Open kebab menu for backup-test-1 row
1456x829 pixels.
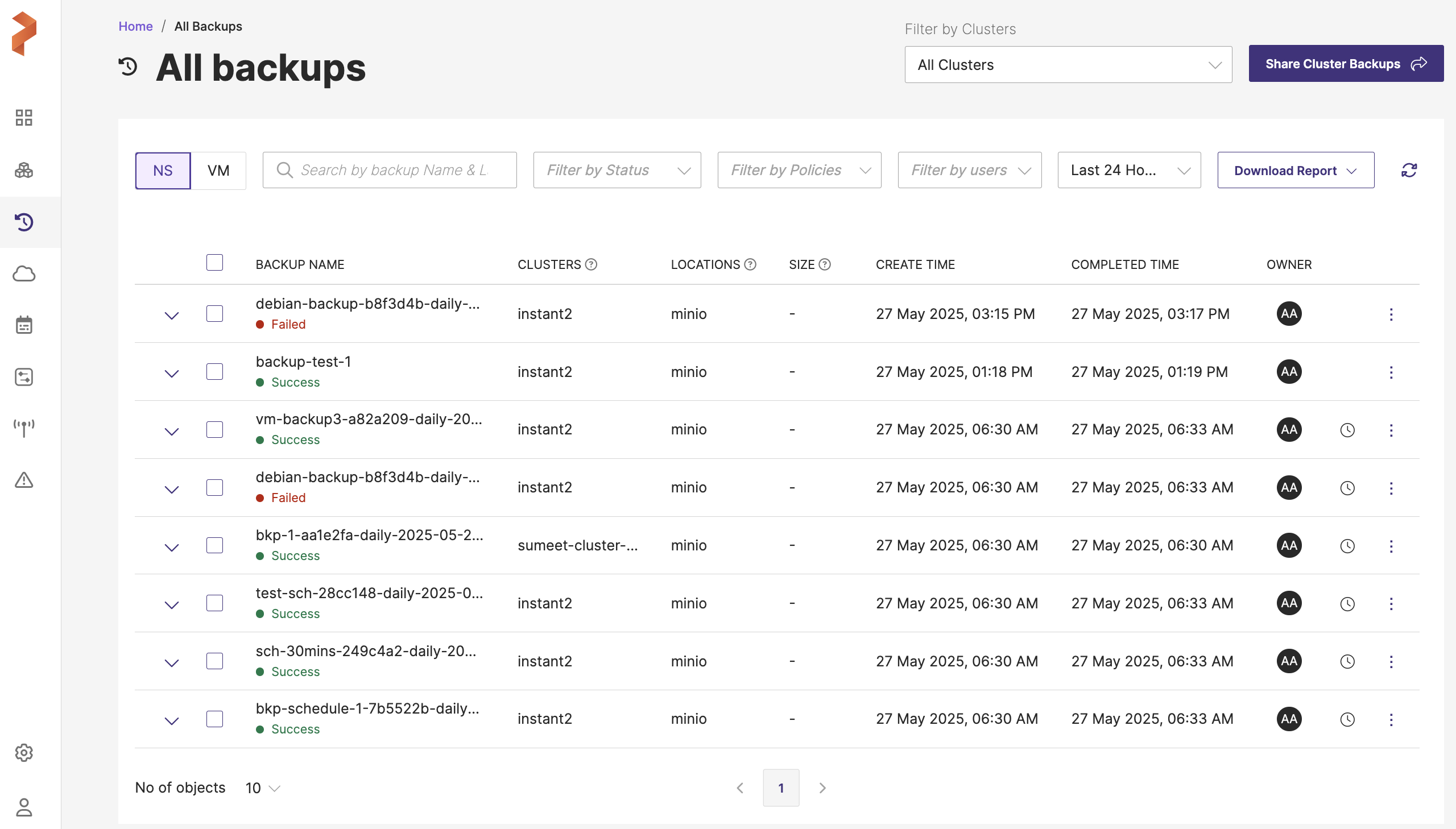click(x=1391, y=372)
